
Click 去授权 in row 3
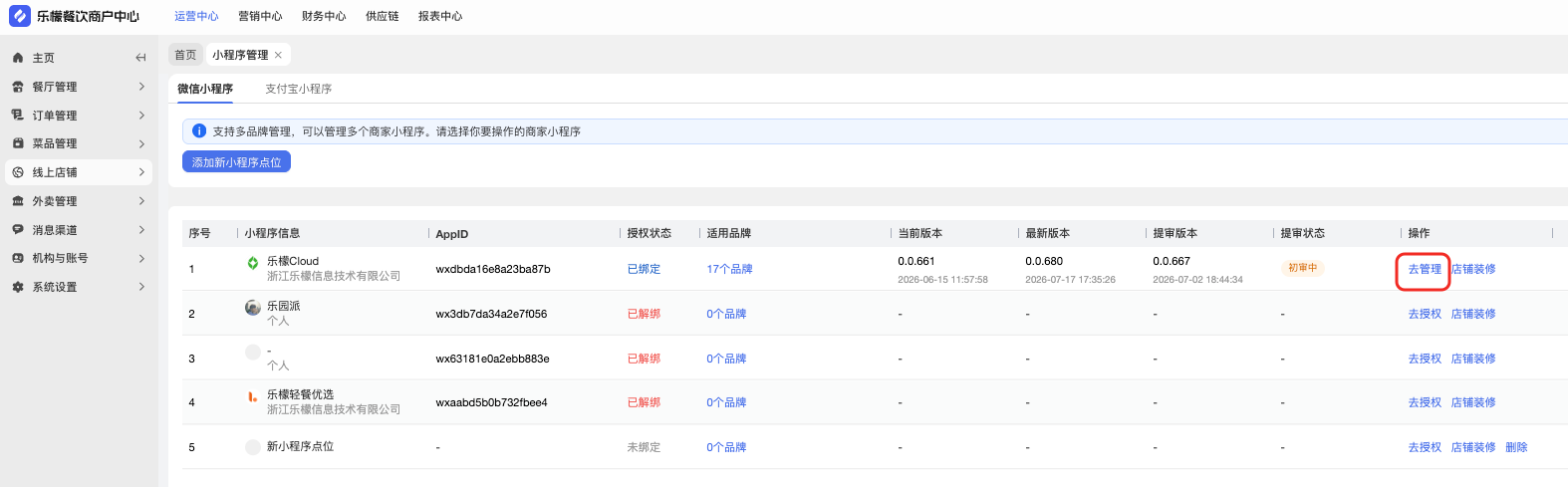point(1425,359)
